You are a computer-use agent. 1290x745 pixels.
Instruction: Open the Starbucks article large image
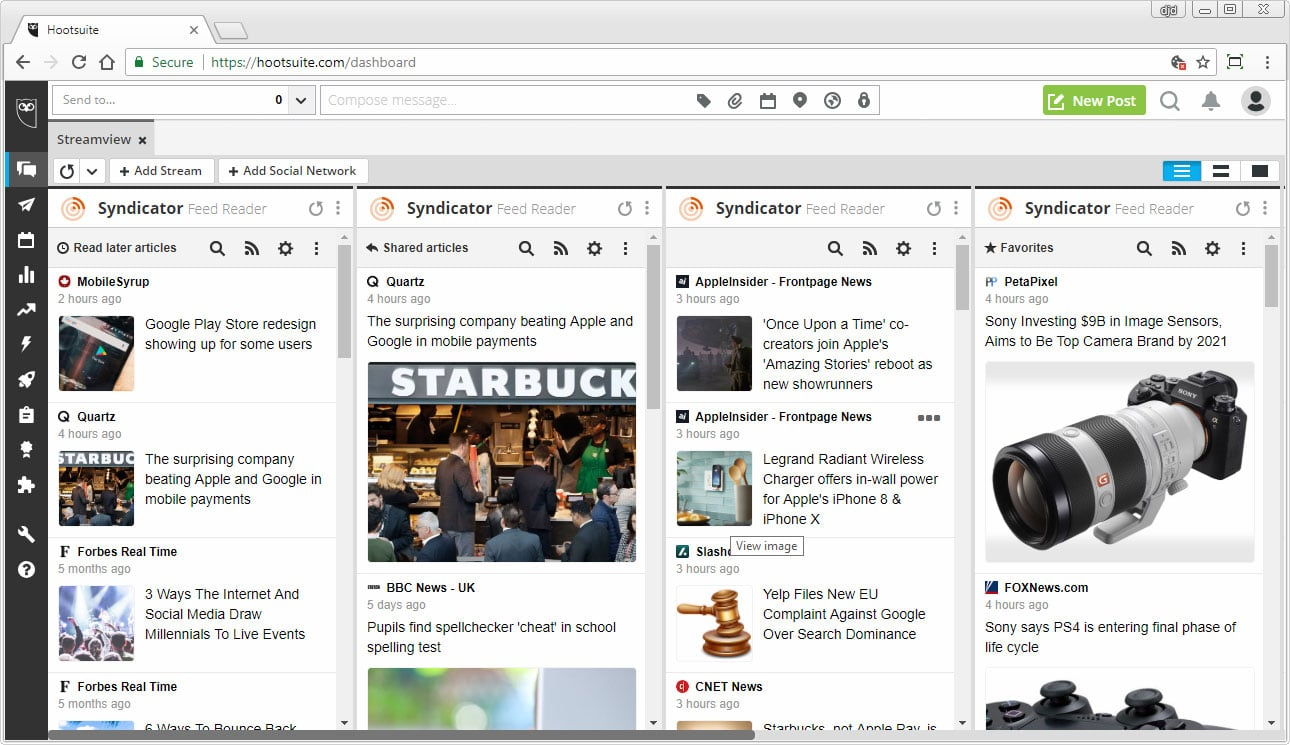point(502,462)
